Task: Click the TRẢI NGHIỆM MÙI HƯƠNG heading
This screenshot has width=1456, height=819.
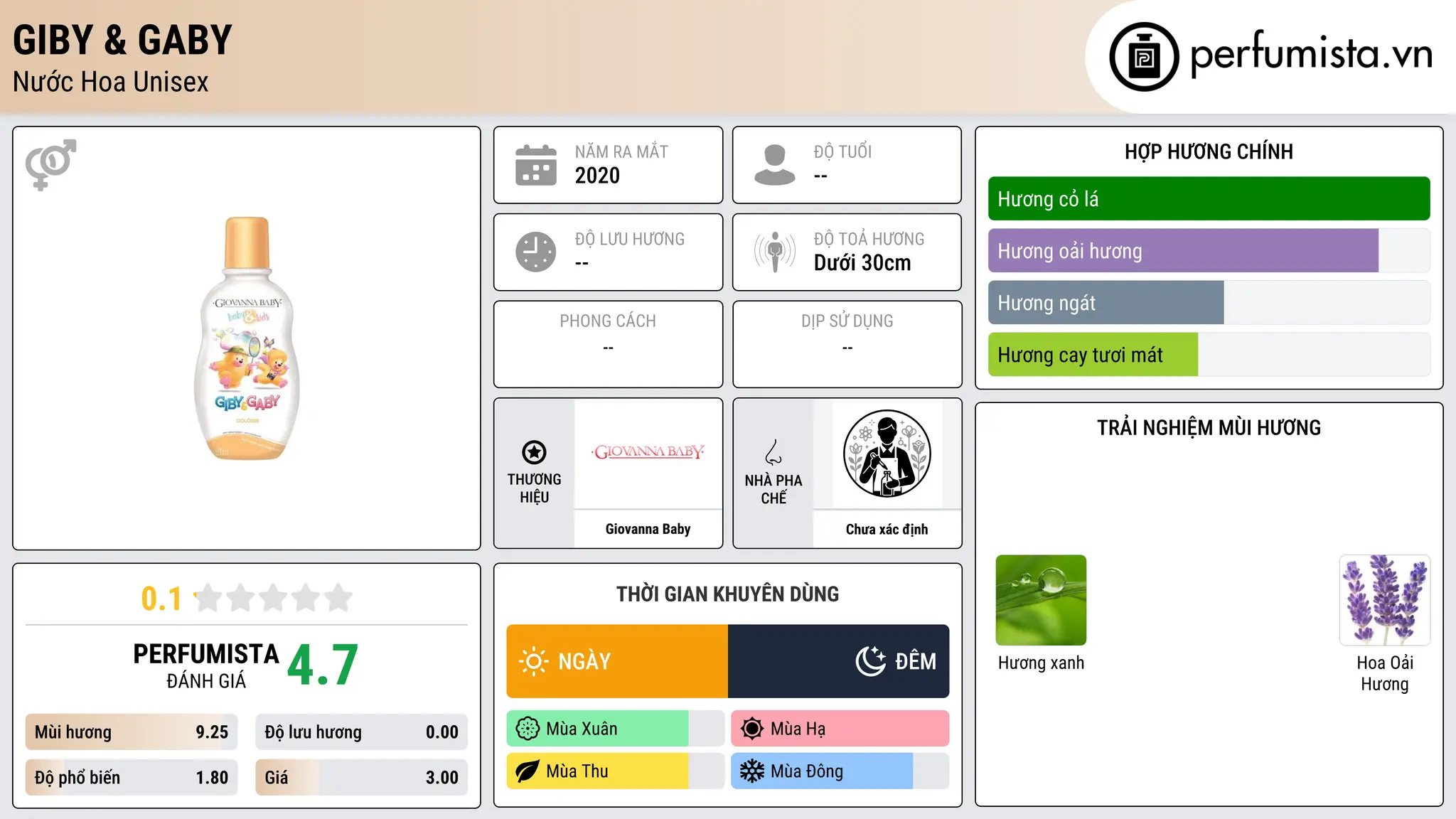Action: pyautogui.click(x=1209, y=427)
